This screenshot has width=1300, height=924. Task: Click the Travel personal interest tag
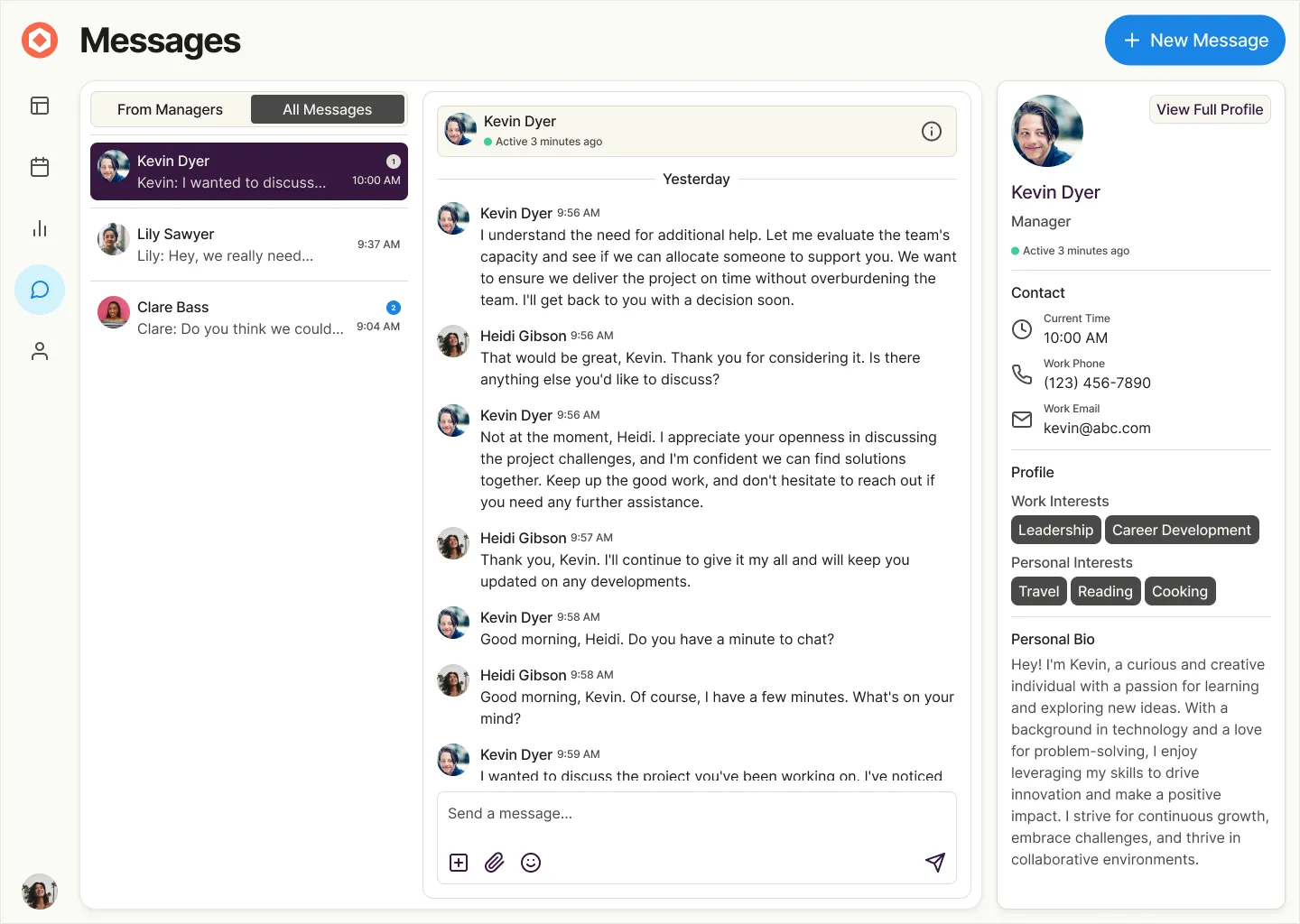pyautogui.click(x=1038, y=591)
